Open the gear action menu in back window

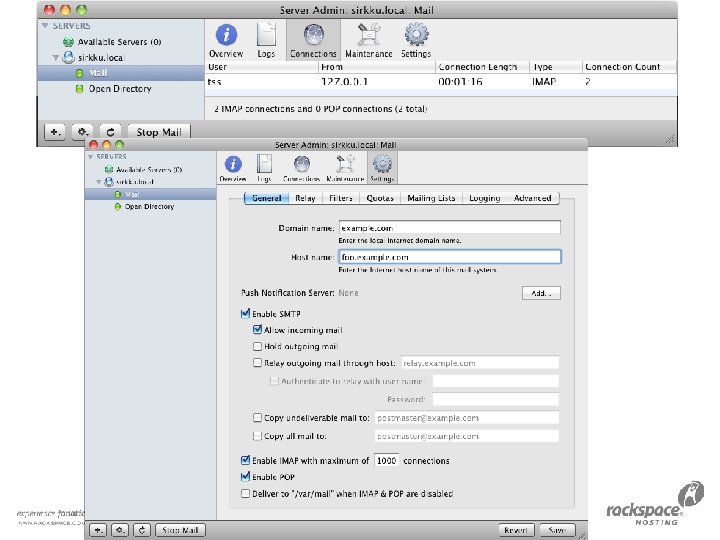[83, 132]
